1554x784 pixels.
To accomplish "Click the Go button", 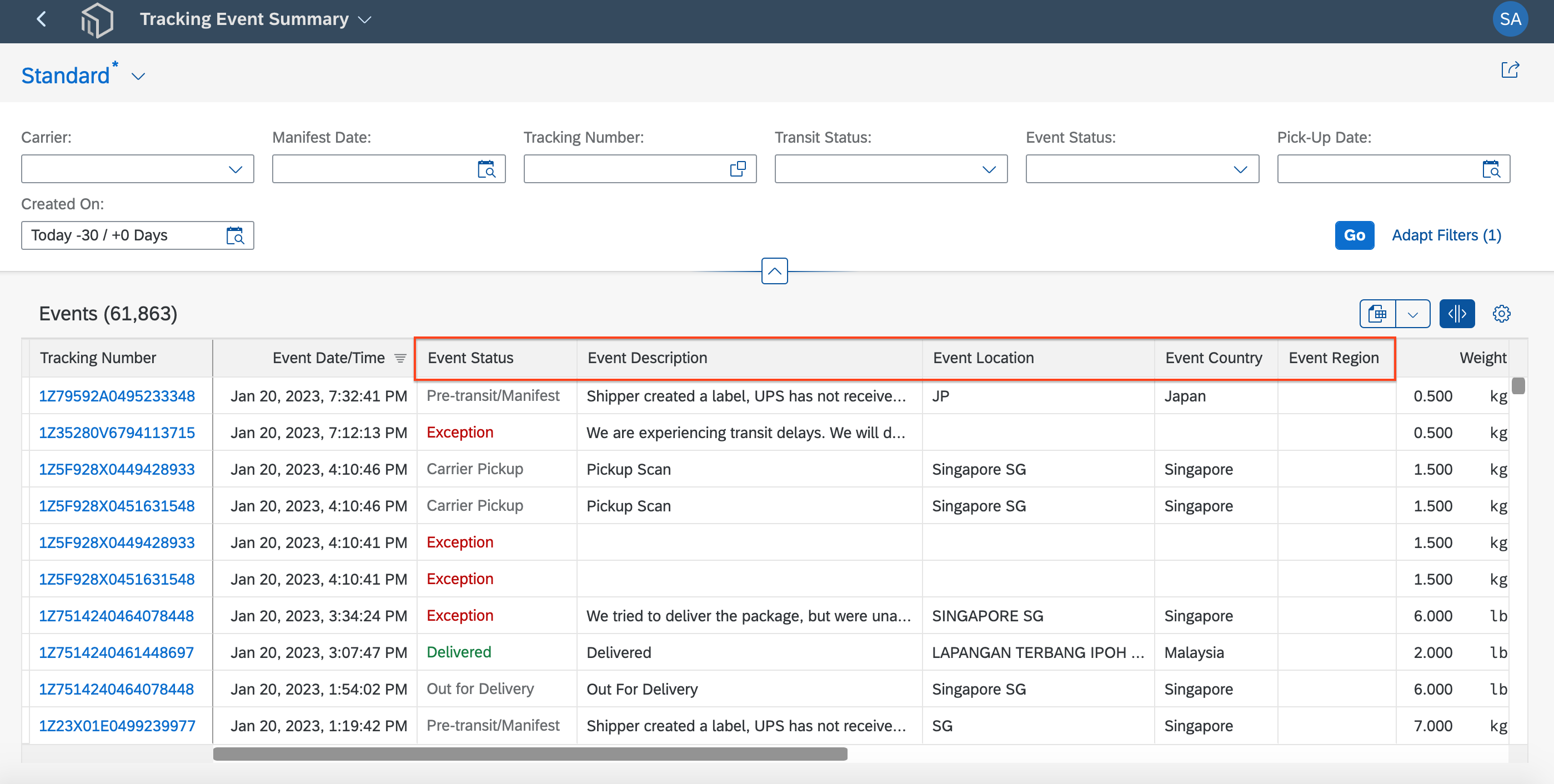I will [x=1354, y=236].
